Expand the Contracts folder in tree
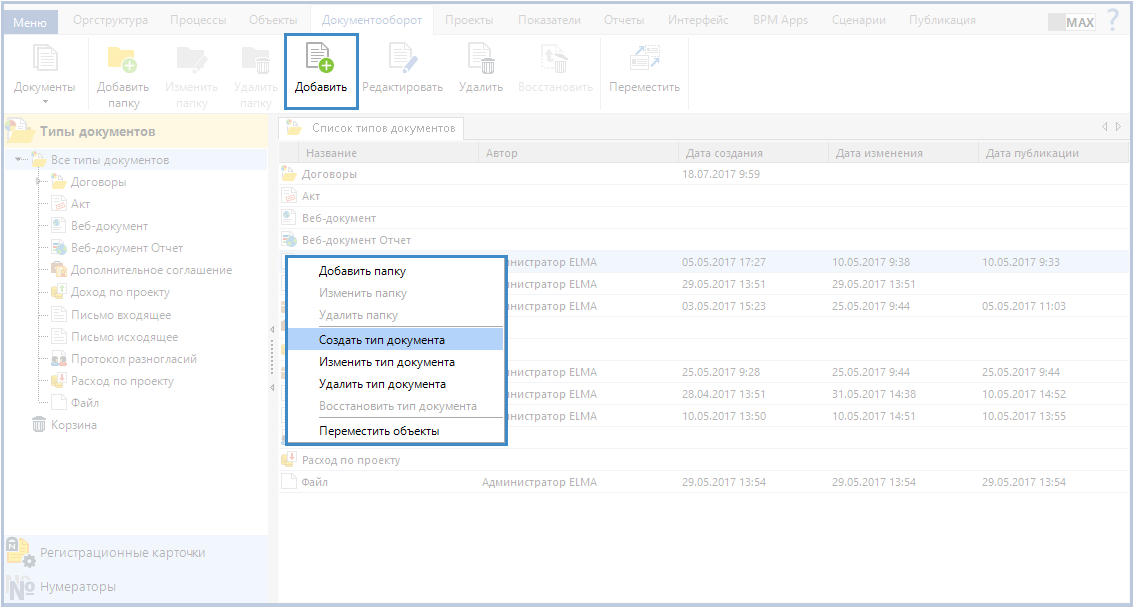Screen dimensions: 1134x608 (x=38, y=182)
